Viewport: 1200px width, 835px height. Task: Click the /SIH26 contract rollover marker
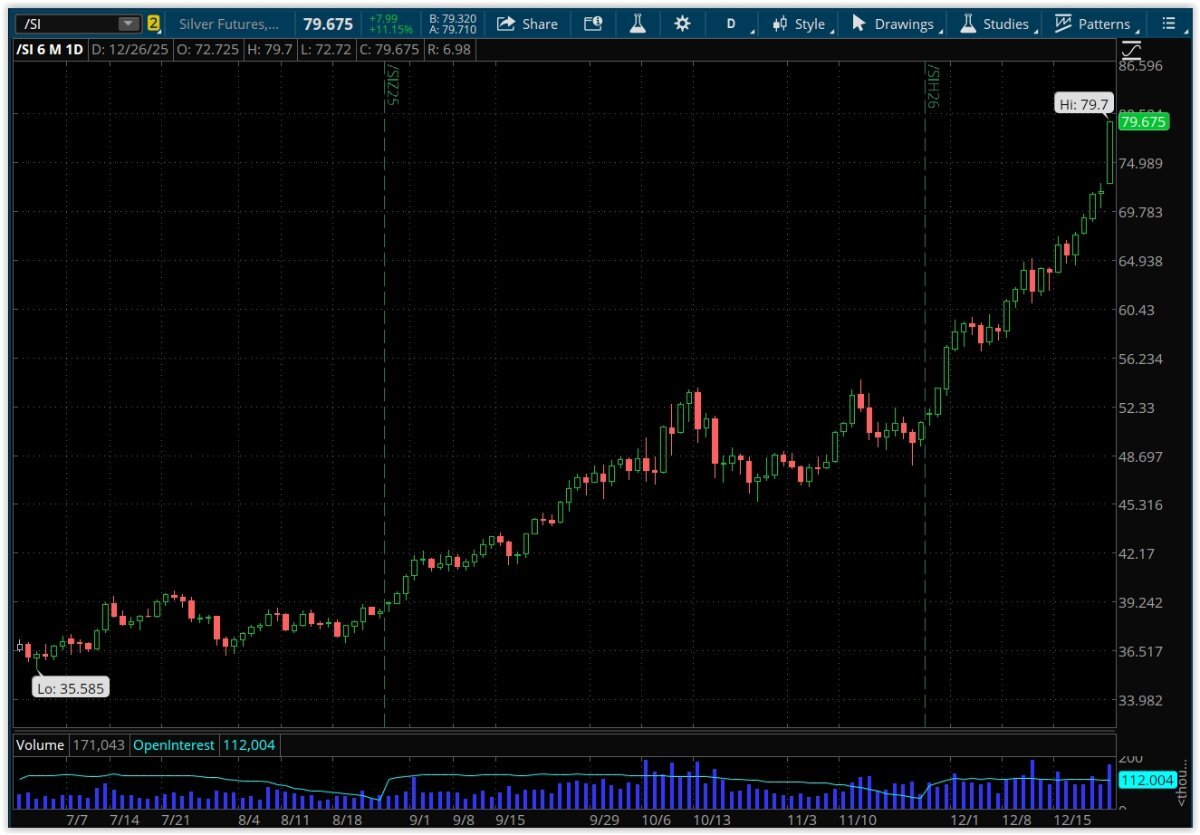(932, 86)
